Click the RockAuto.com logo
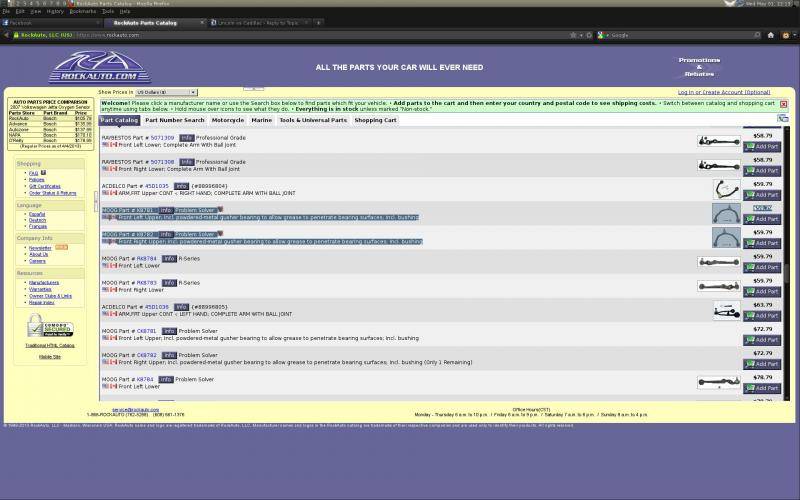 (99, 67)
